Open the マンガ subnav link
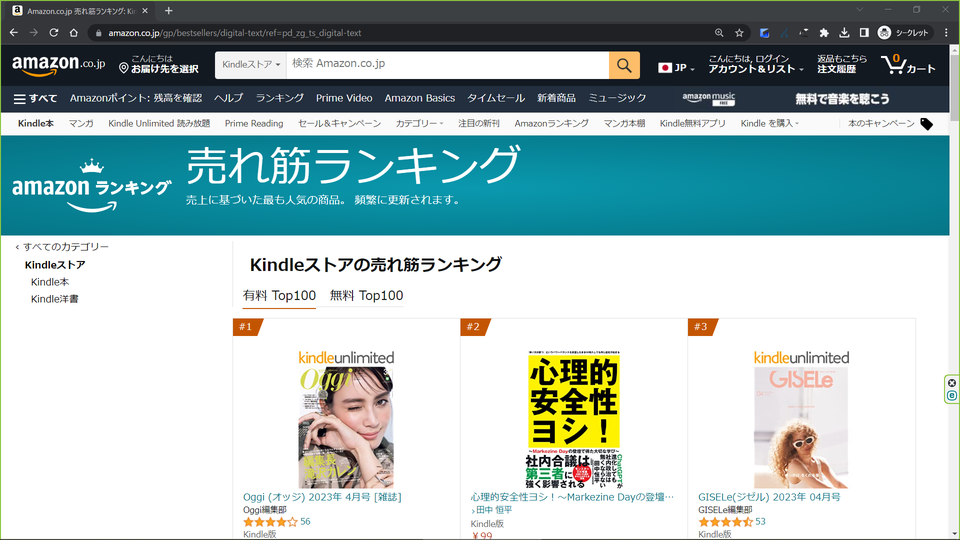 pos(81,124)
